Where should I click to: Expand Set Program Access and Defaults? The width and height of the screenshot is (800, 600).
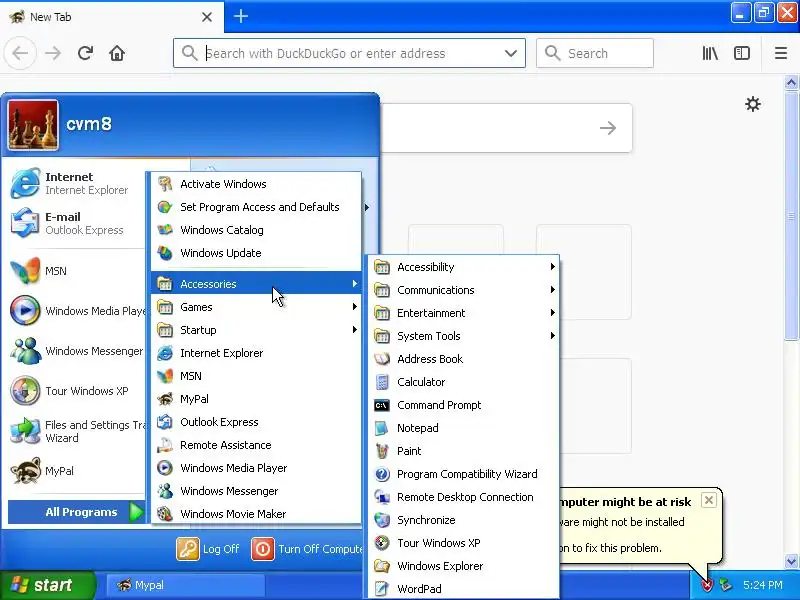256,207
